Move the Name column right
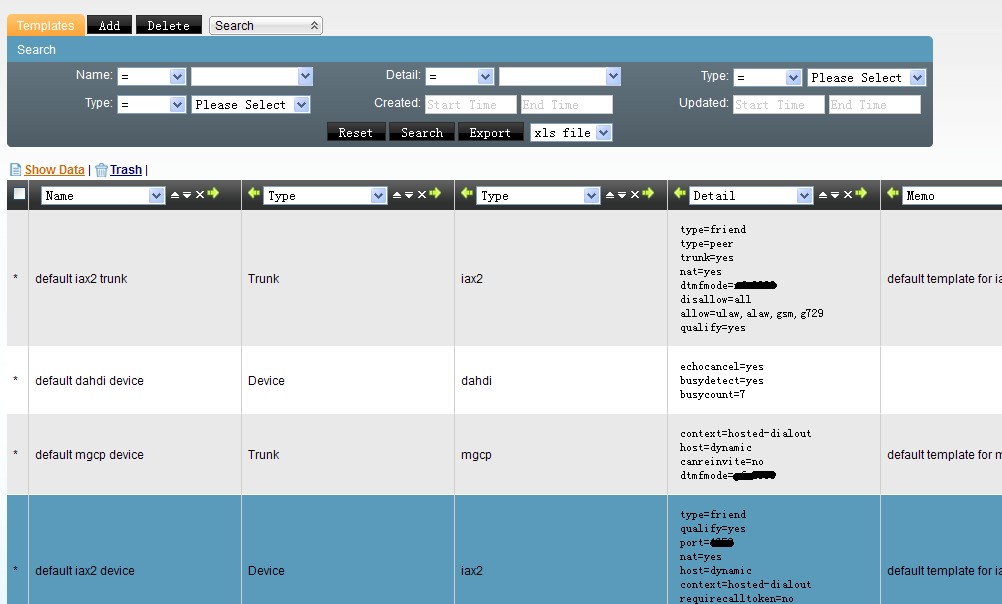This screenshot has height=604, width=1002. tap(212, 194)
